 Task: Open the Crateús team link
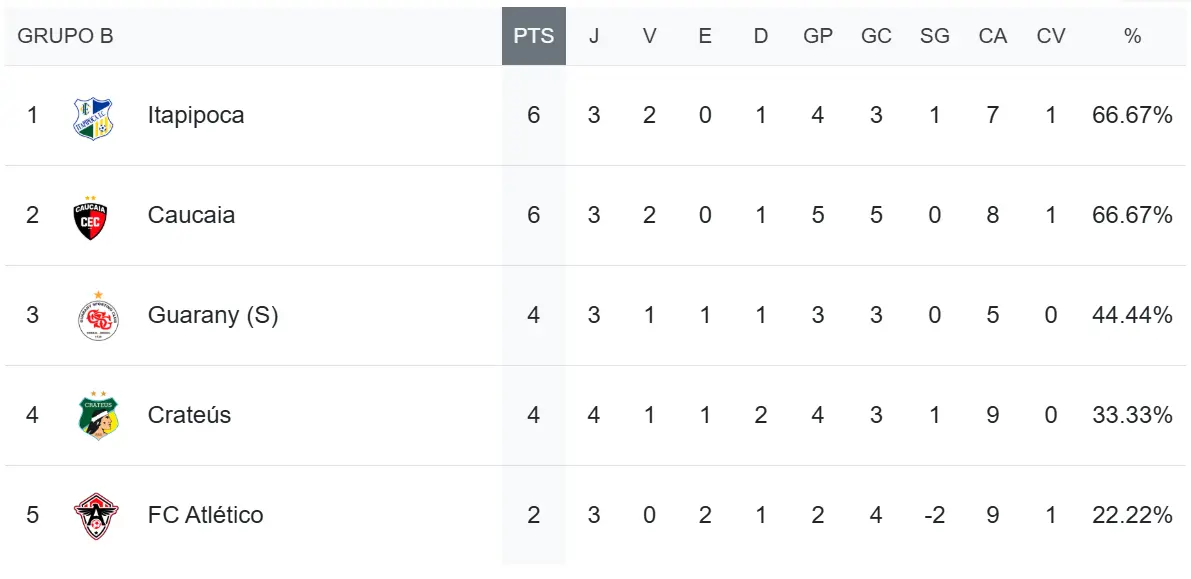[189, 415]
